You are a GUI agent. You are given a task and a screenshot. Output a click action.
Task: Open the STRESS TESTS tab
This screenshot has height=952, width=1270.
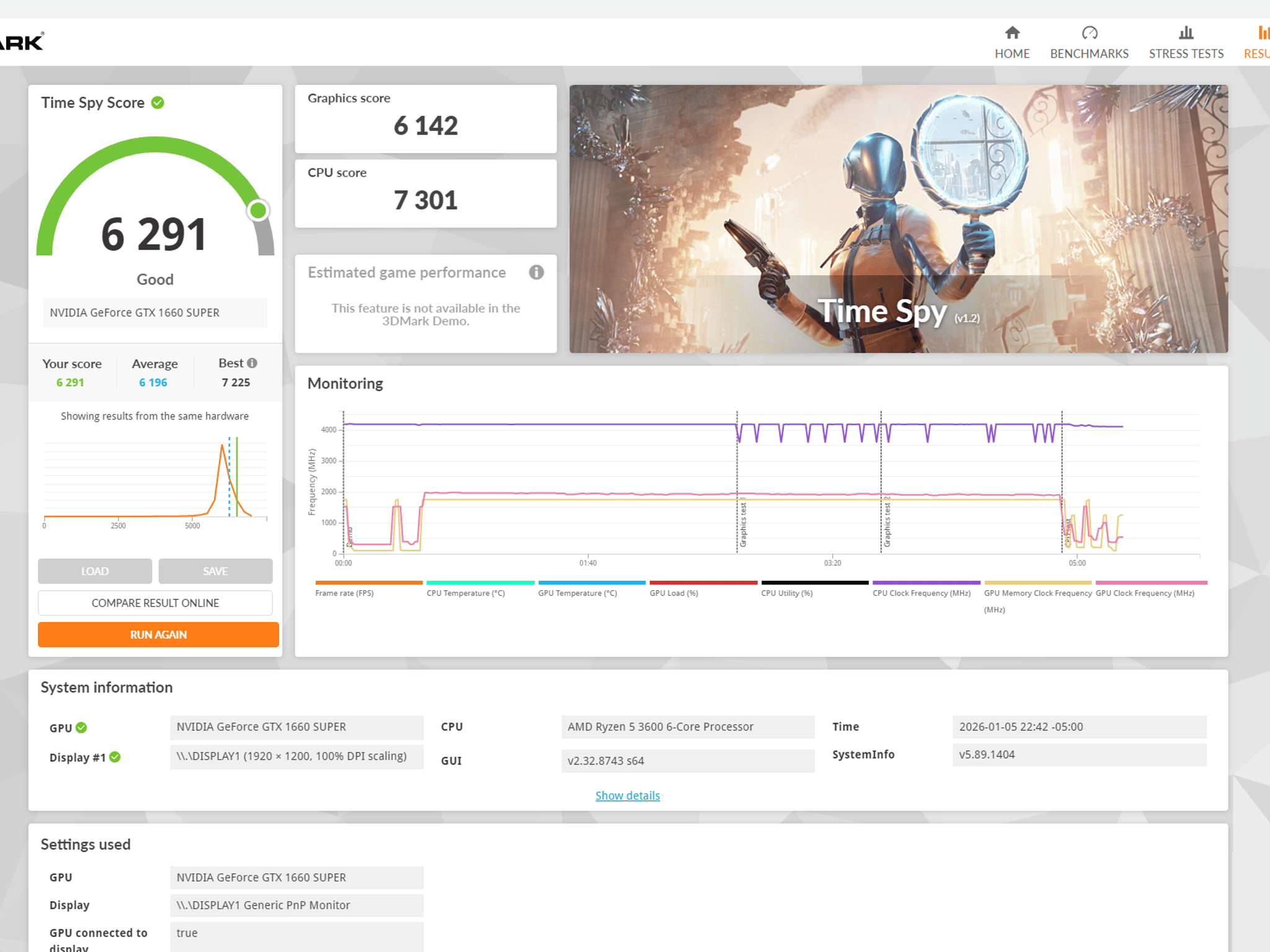[1186, 54]
